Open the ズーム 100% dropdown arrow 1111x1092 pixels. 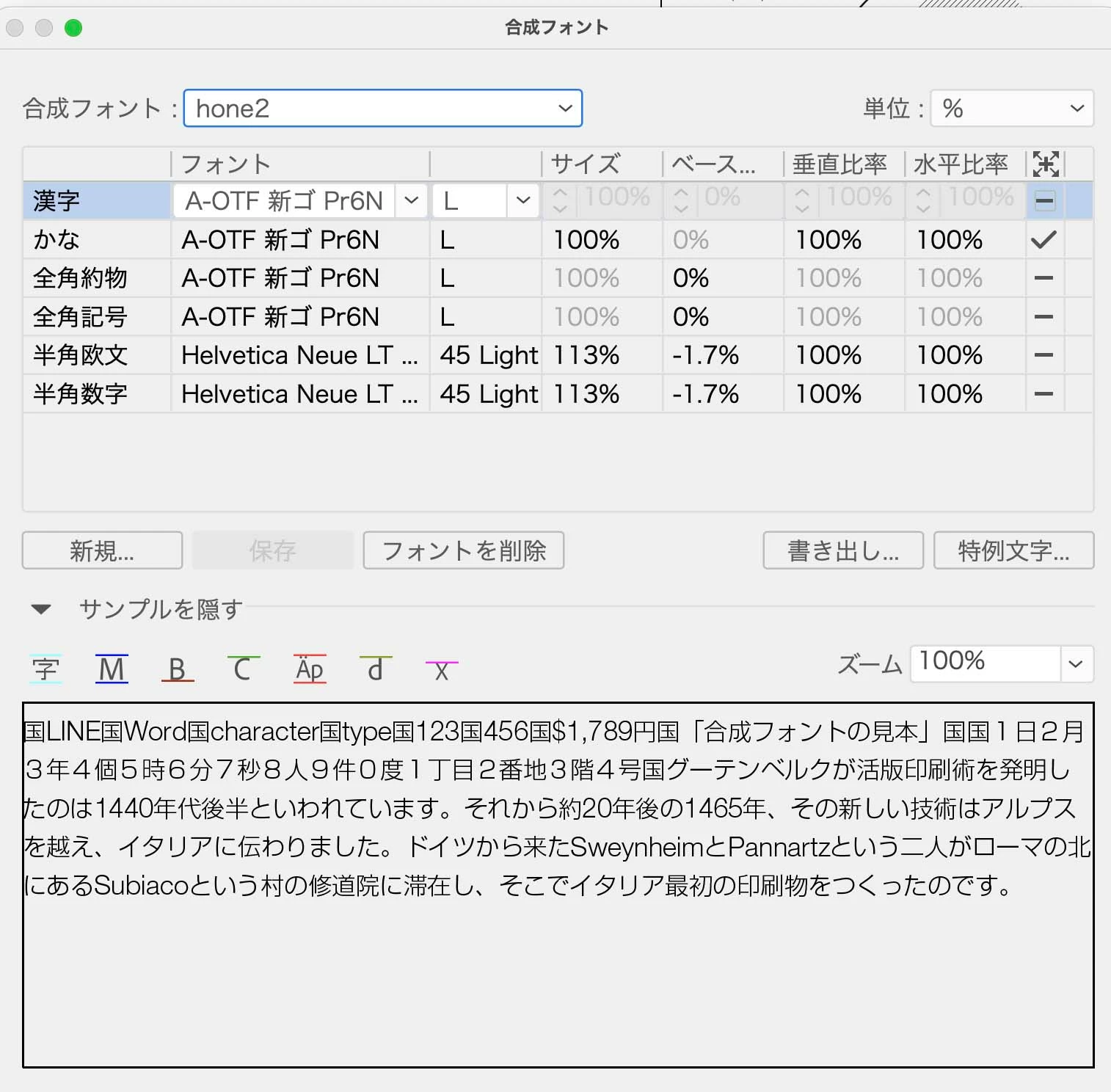1076,664
